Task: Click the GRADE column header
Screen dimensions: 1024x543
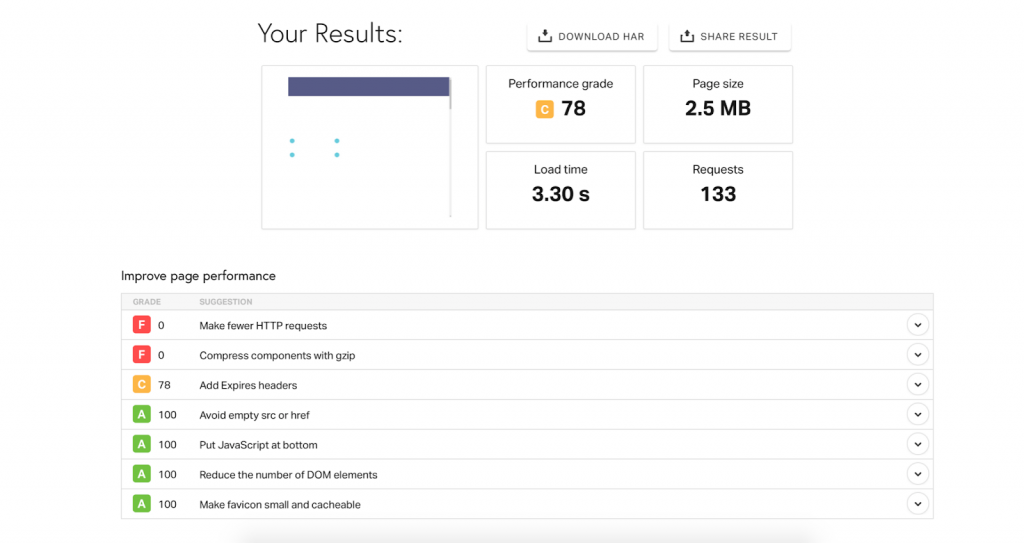Action: click(146, 302)
